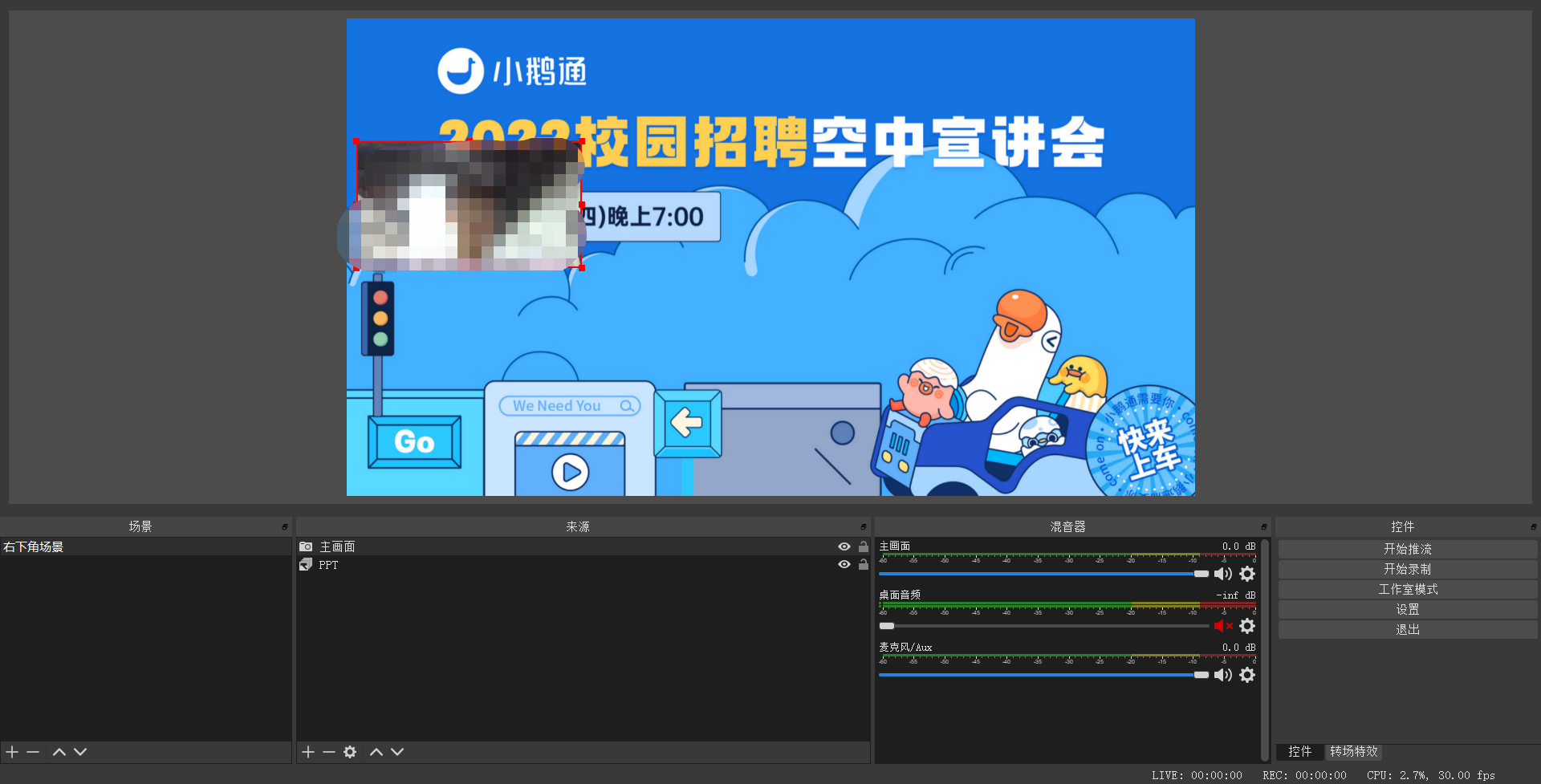Mute 主画面 audio speaker icon
This screenshot has height=784, width=1541.
click(1223, 574)
